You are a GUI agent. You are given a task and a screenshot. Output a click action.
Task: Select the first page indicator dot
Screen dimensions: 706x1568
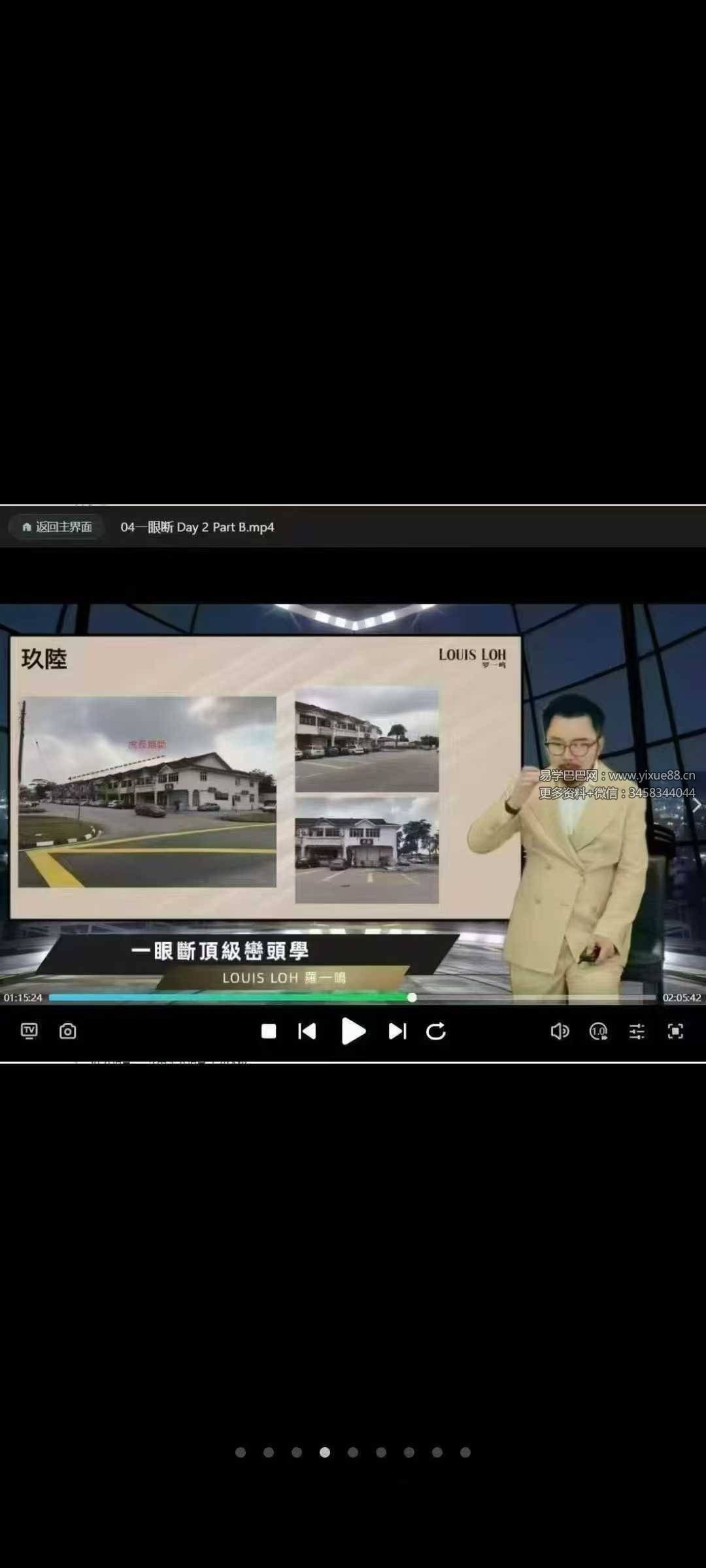coord(241,1452)
